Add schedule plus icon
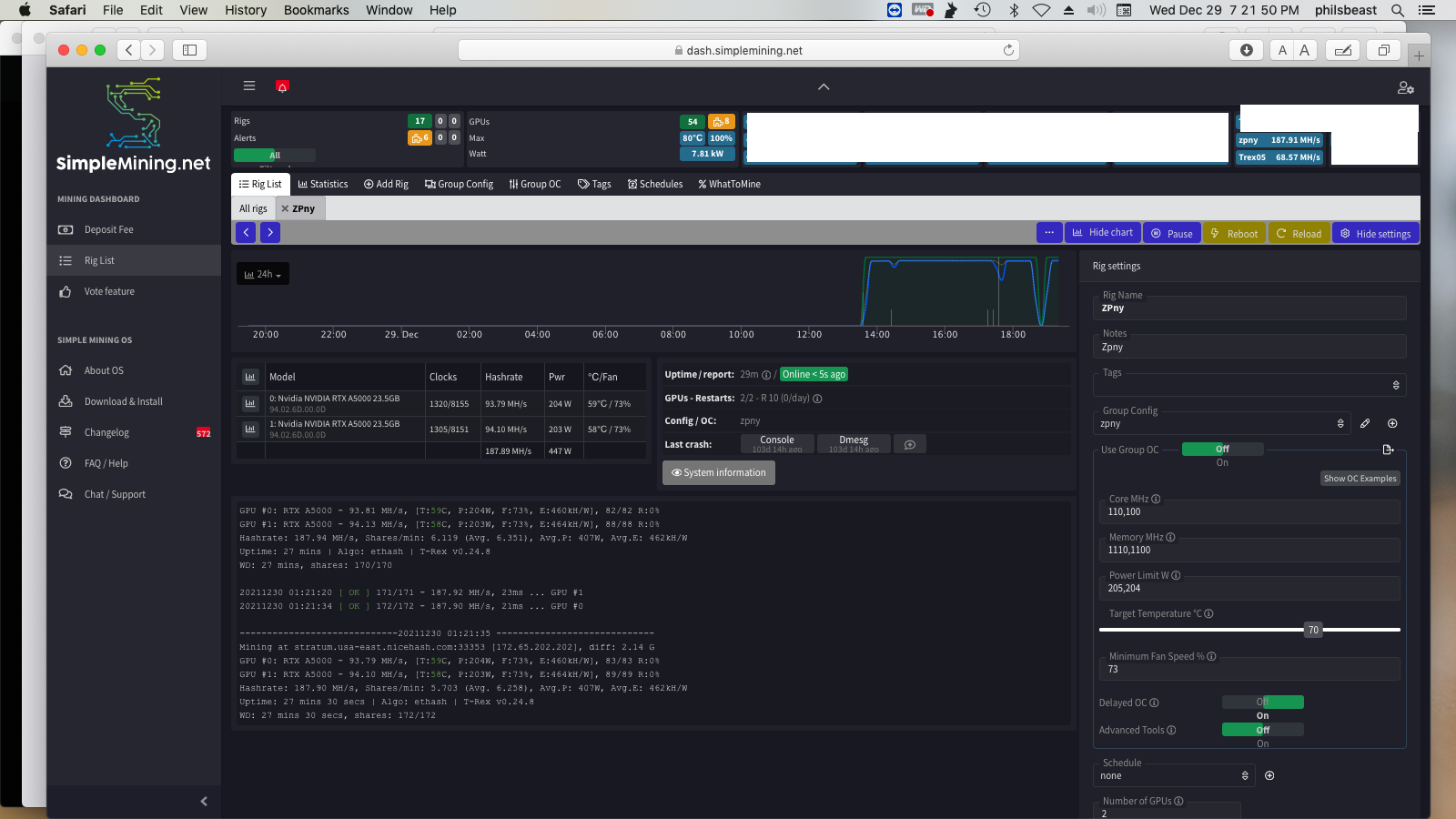This screenshot has width=1456, height=819. tap(1269, 775)
